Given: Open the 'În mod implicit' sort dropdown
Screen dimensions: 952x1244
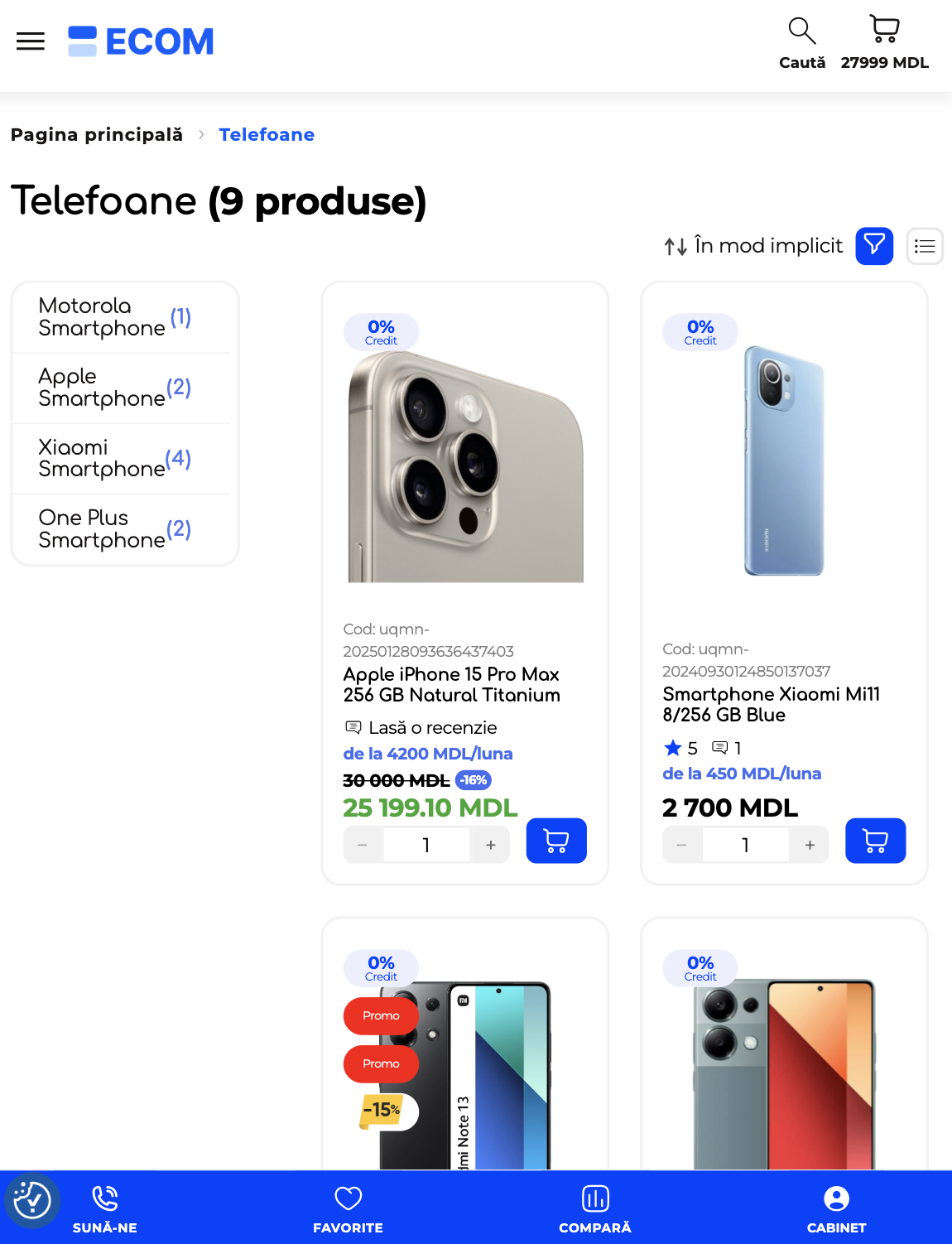Looking at the screenshot, I should pyautogui.click(x=754, y=246).
